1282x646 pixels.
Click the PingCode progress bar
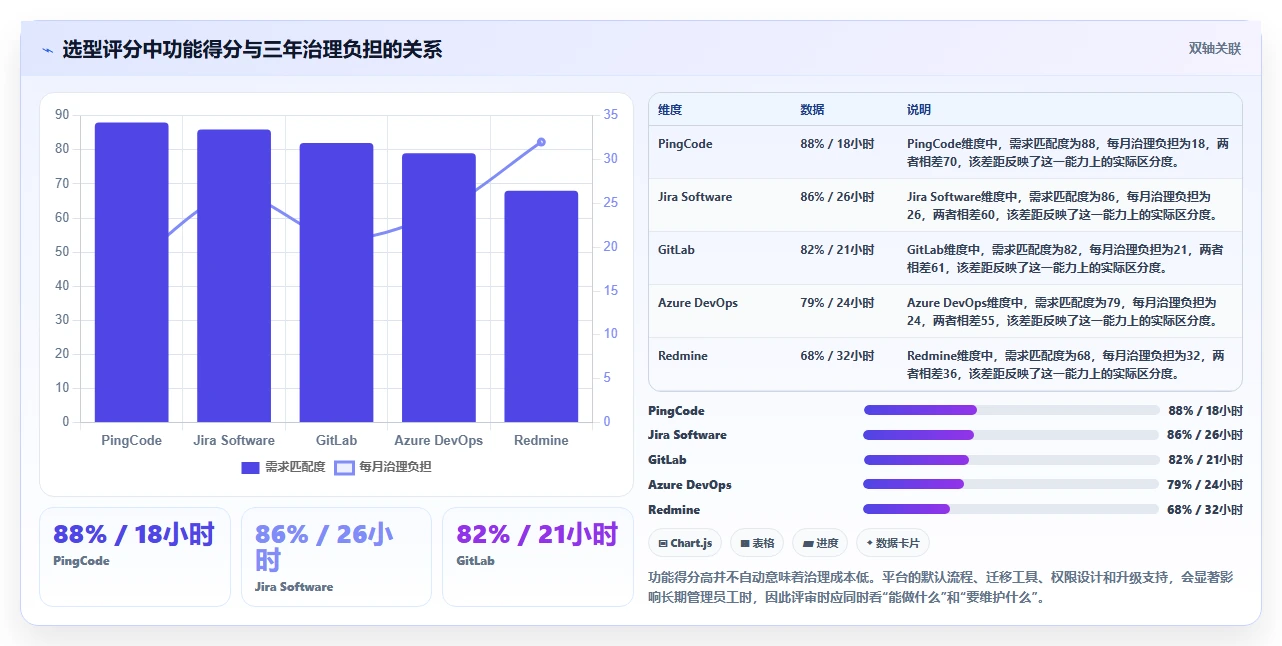1011,410
